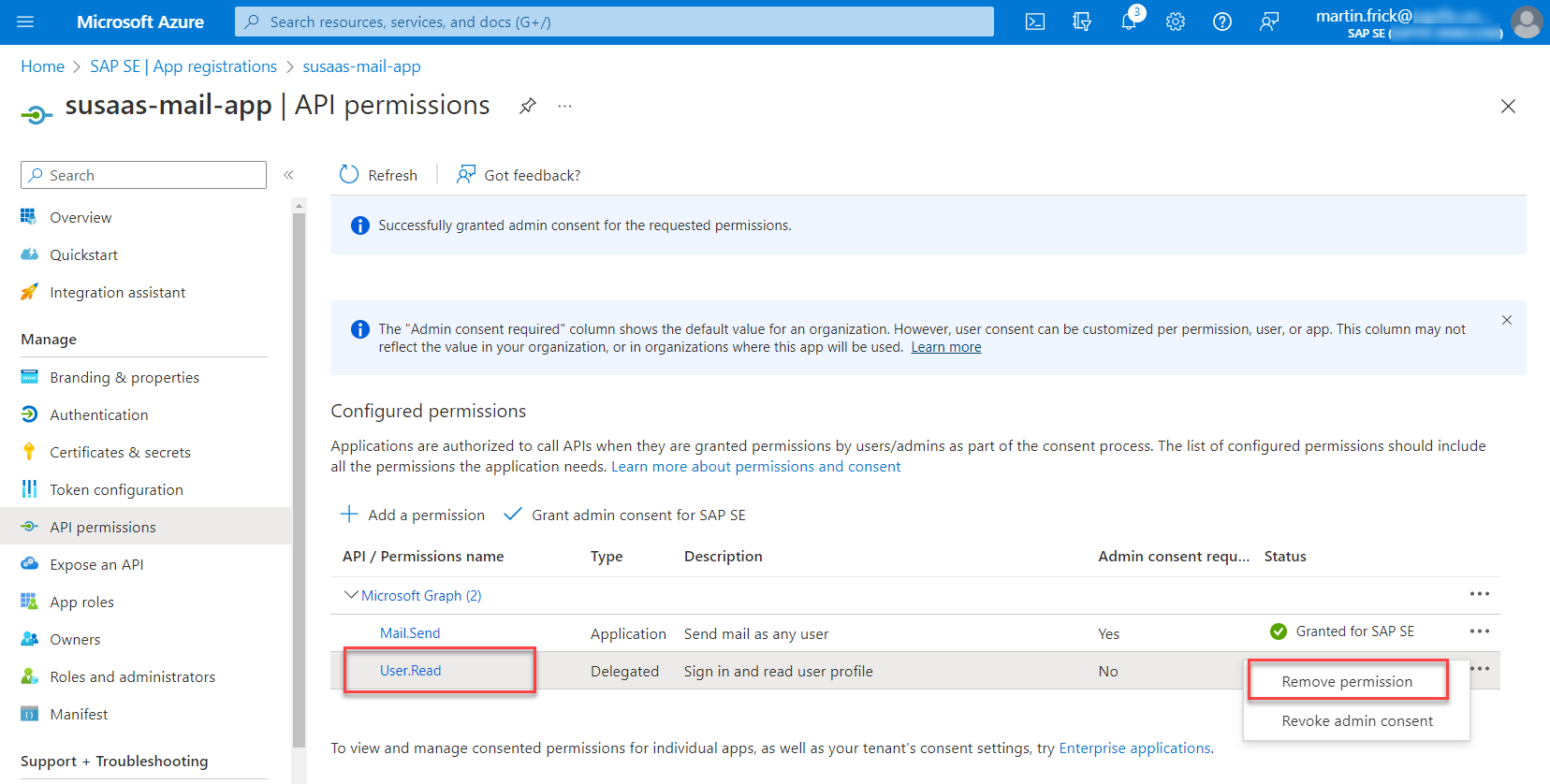Open the help question mark icon
Viewport: 1550px width, 784px height.
point(1222,22)
